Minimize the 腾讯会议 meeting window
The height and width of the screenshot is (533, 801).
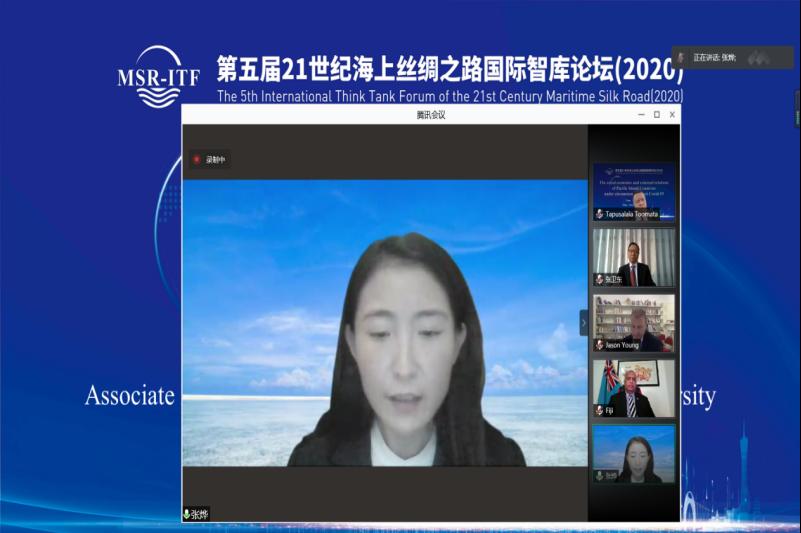tap(640, 115)
